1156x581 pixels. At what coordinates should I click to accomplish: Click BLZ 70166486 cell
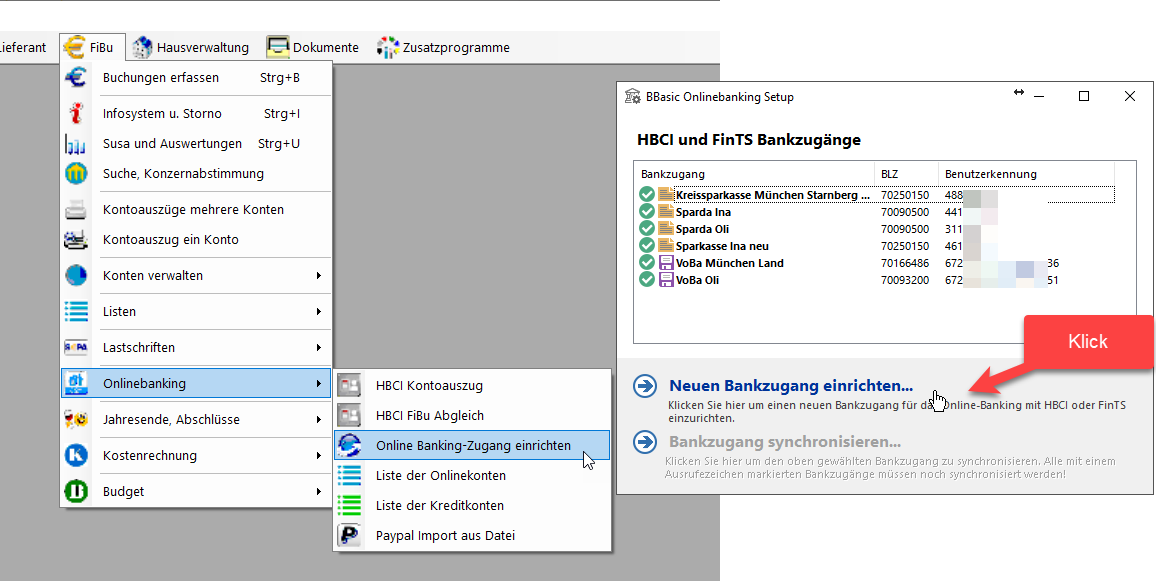905,263
